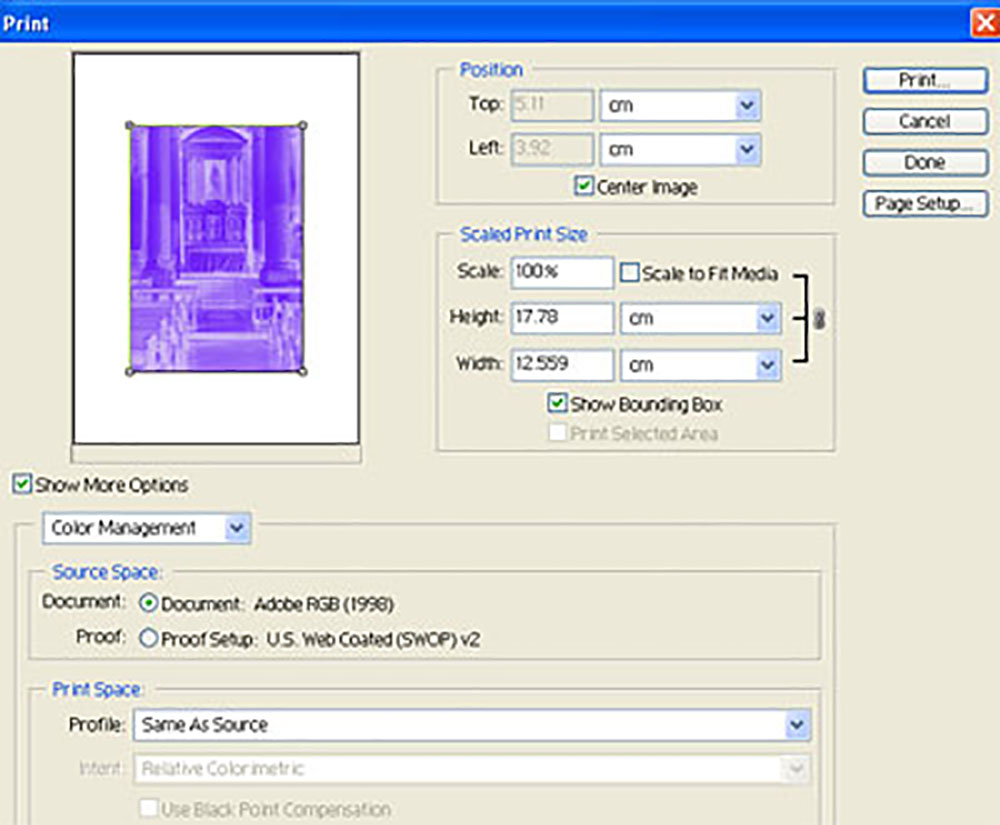Open the Left position units dropdown
The image size is (1000, 825).
680,150
